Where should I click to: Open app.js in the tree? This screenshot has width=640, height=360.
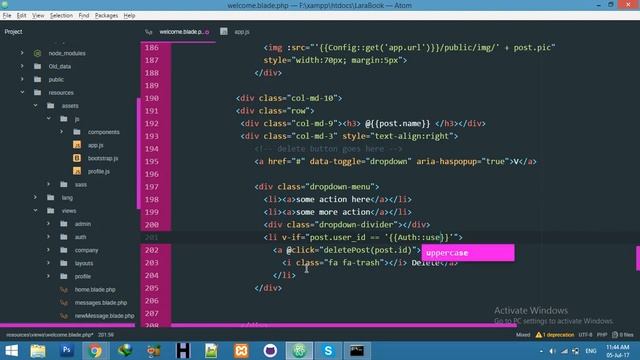[x=96, y=145]
